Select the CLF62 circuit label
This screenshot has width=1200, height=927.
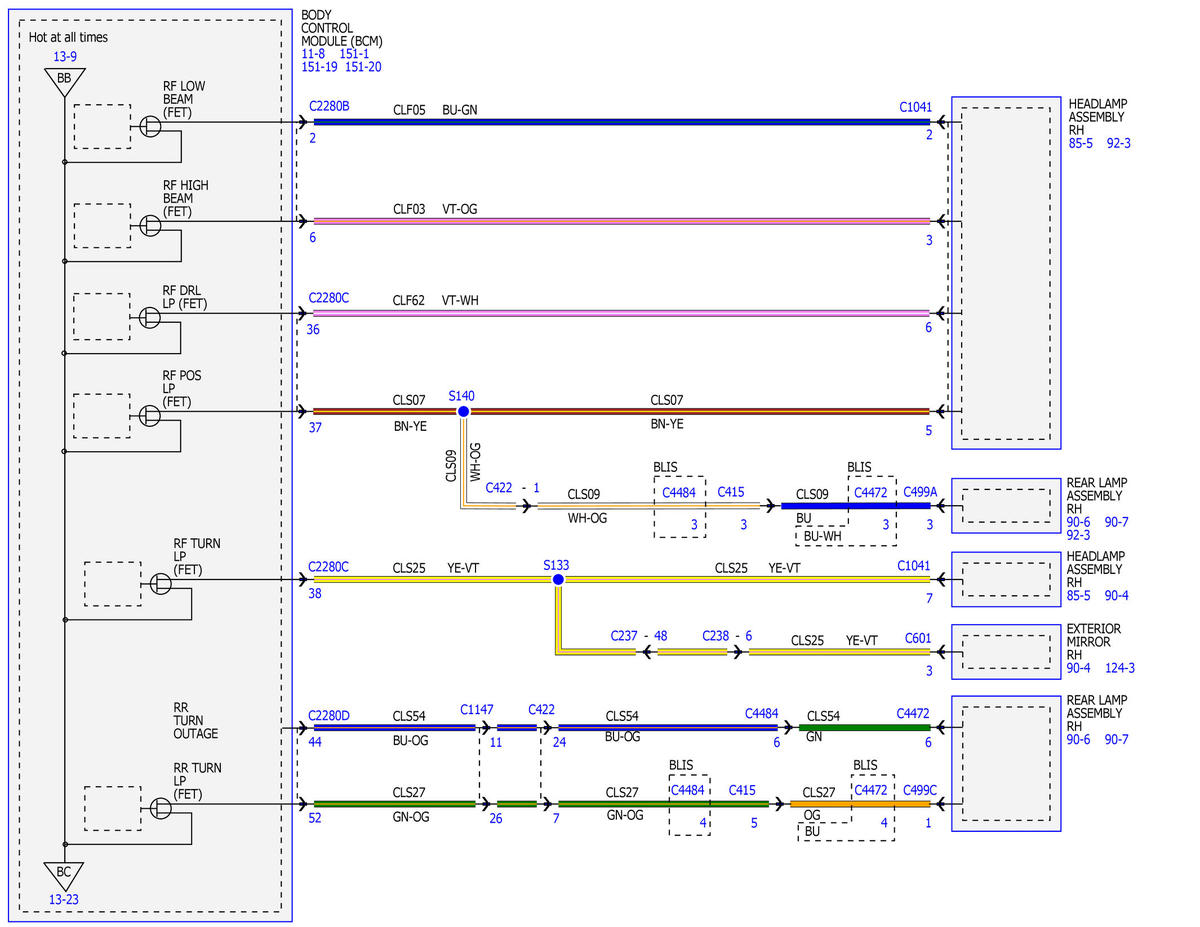pyautogui.click(x=409, y=300)
